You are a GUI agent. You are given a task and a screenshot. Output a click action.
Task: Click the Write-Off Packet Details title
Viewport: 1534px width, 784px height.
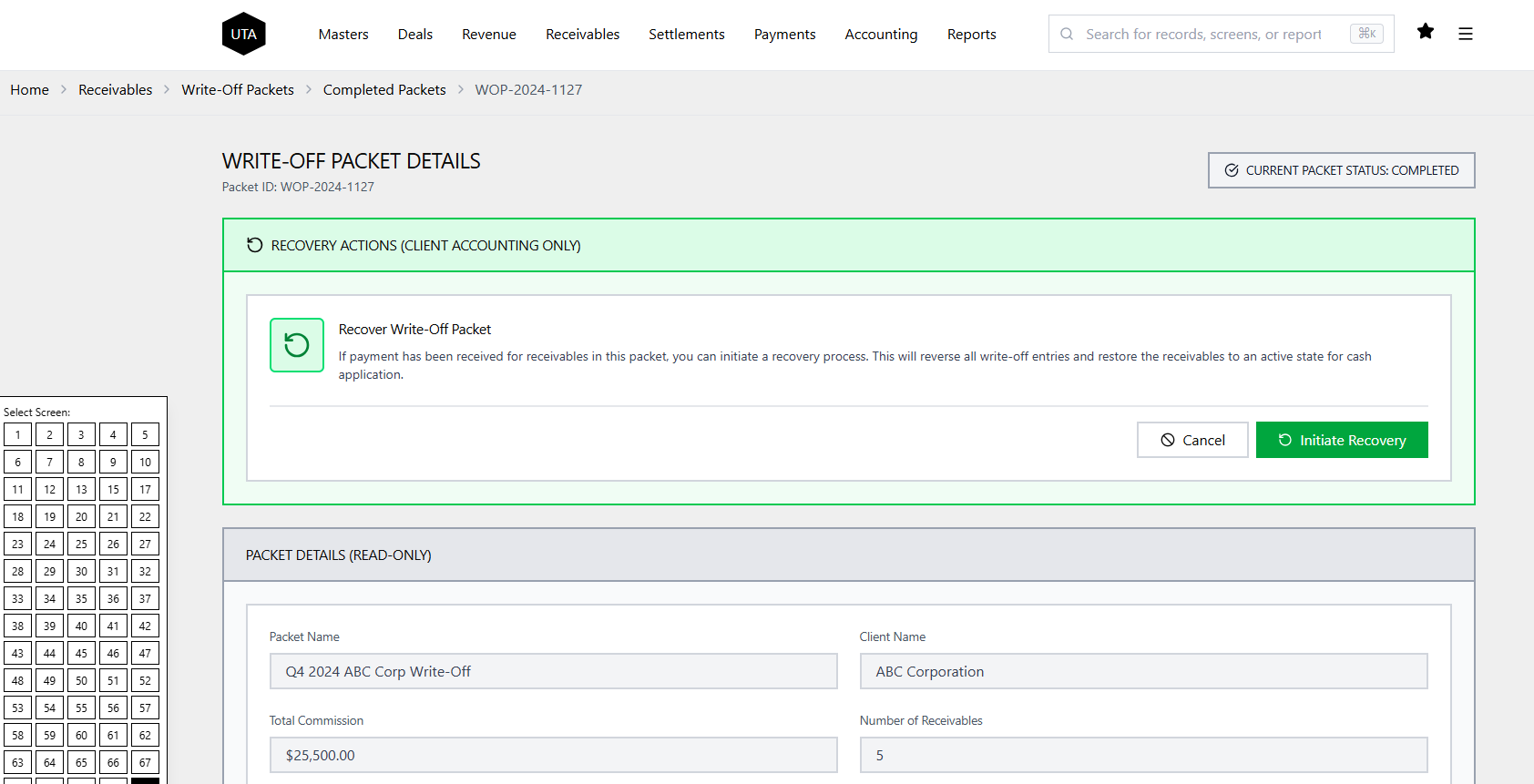352,161
